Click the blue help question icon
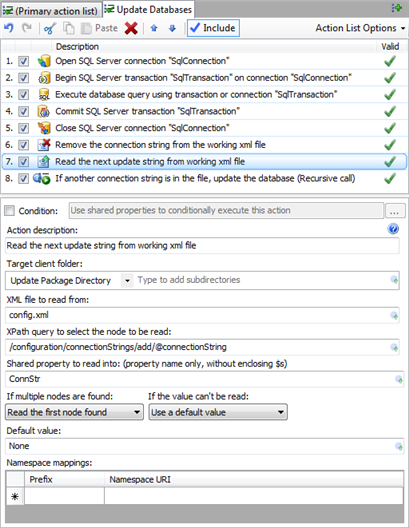Viewport: 409px width, 528px height. pos(393,229)
